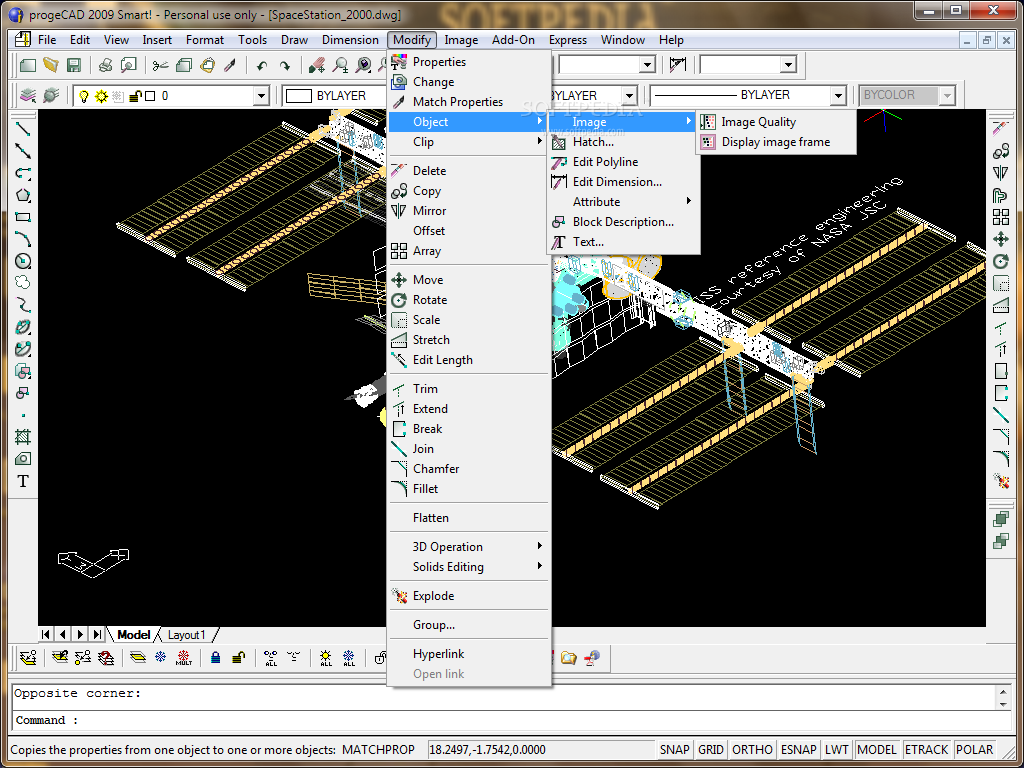
Task: Select the Spline curve tool
Action: [23, 305]
